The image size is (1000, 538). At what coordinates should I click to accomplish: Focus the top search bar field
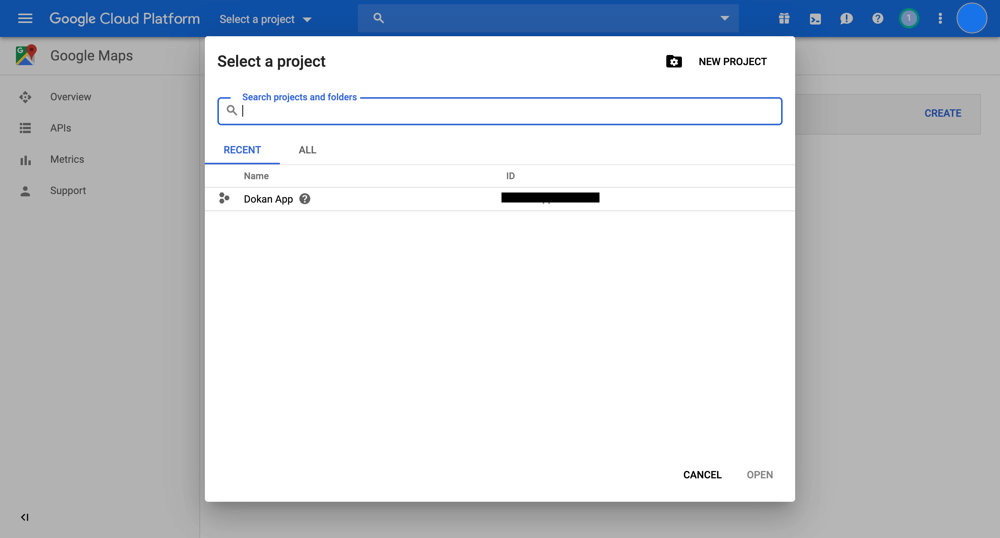pyautogui.click(x=548, y=18)
